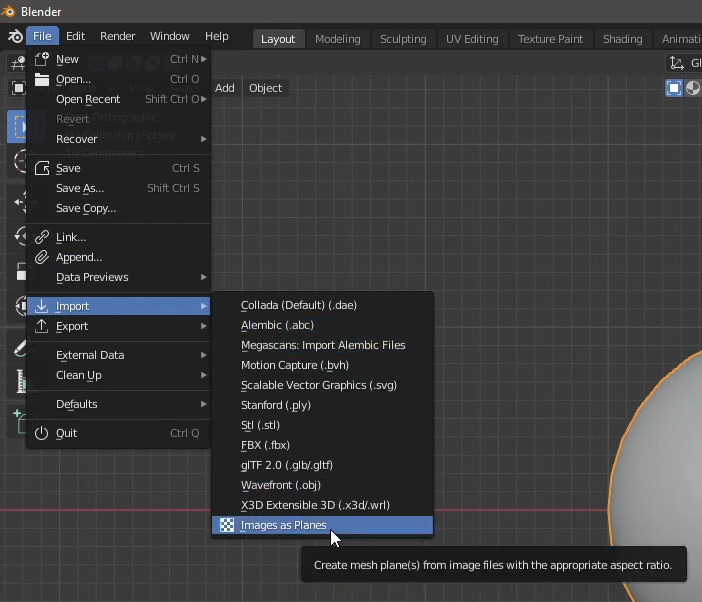Click the transform orientation axes icon
Image resolution: width=702 pixels, height=602 pixels.
click(676, 63)
